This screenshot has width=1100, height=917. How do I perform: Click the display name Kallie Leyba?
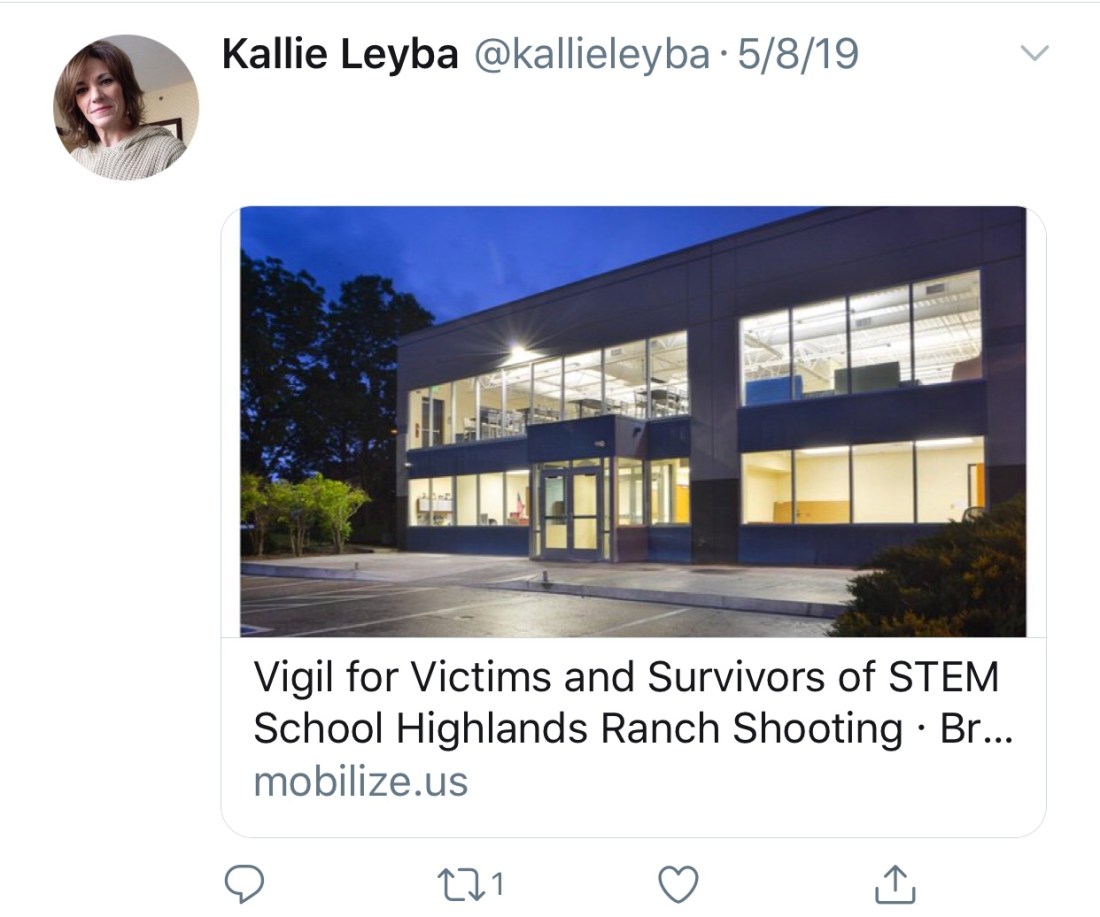tap(340, 55)
